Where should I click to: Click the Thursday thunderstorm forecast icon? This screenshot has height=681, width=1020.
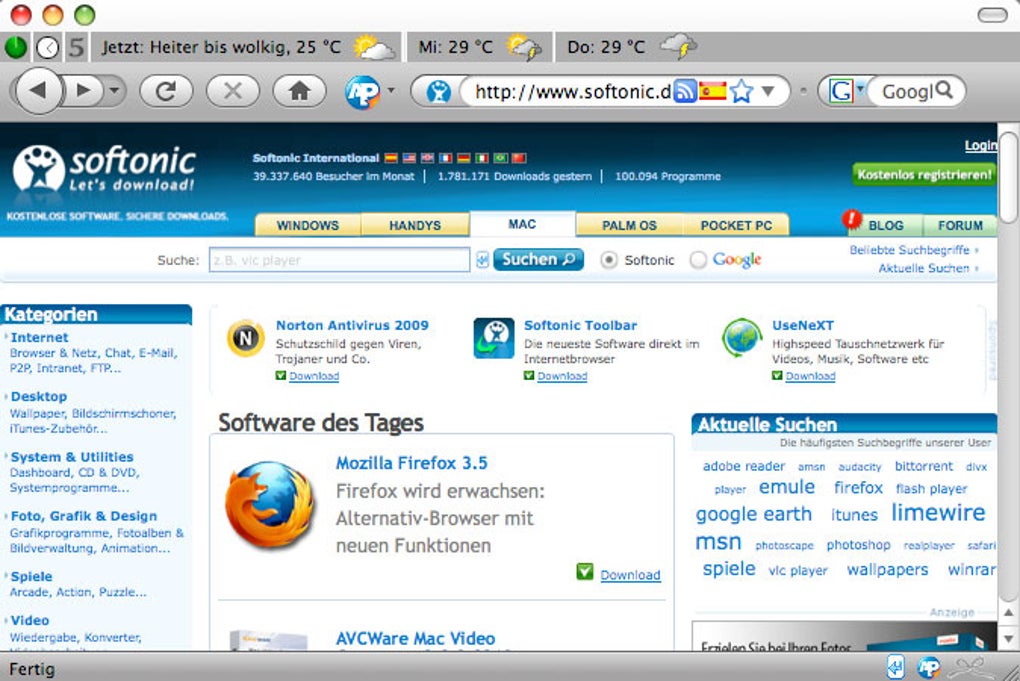[678, 47]
